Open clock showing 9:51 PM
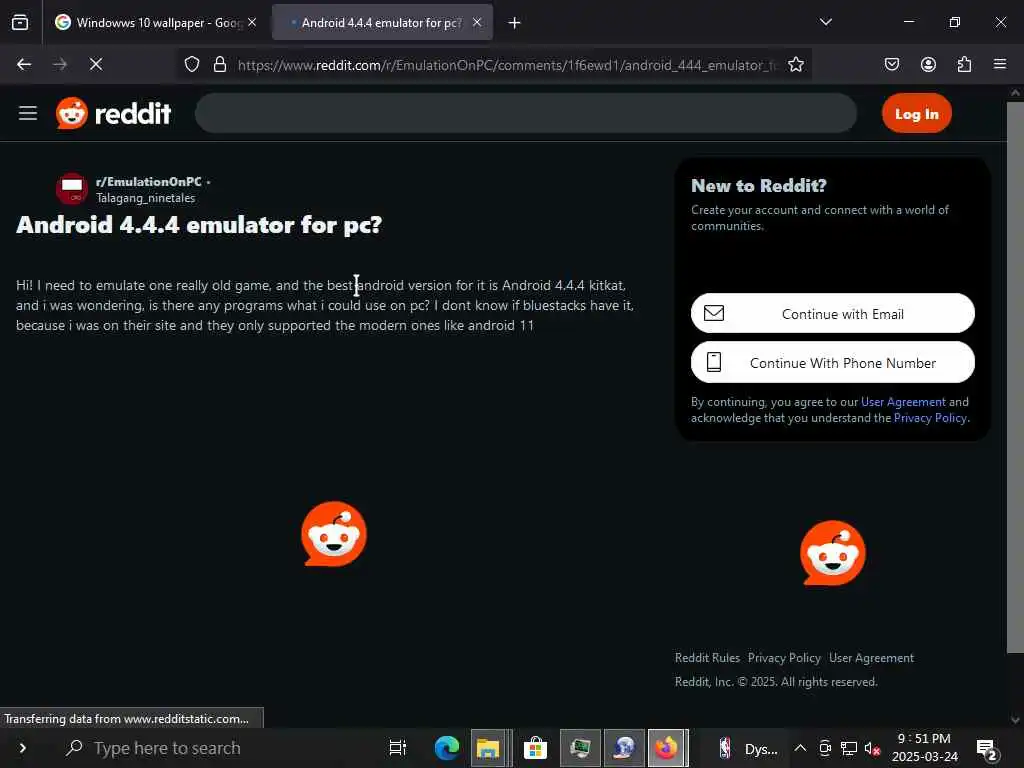 (x=924, y=748)
